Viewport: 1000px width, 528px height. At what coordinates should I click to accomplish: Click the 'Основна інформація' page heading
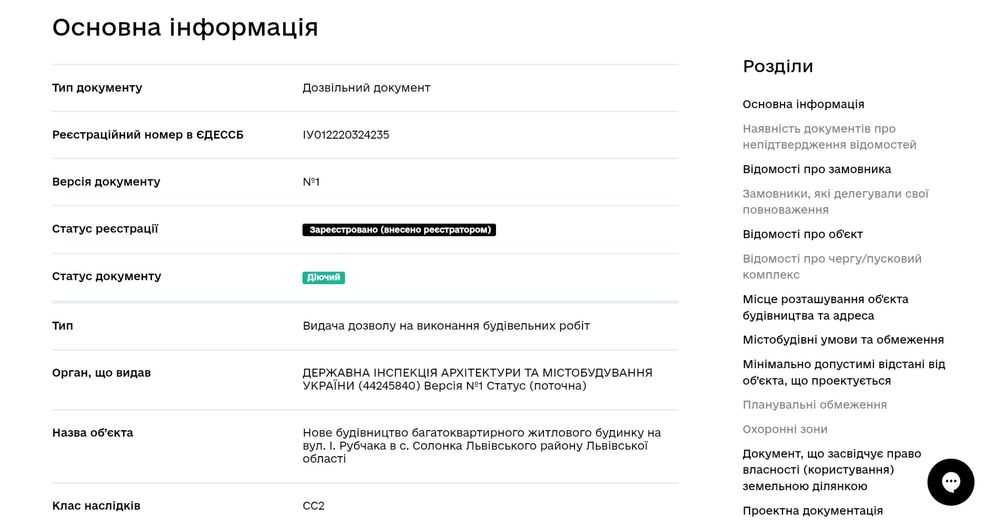point(185,28)
